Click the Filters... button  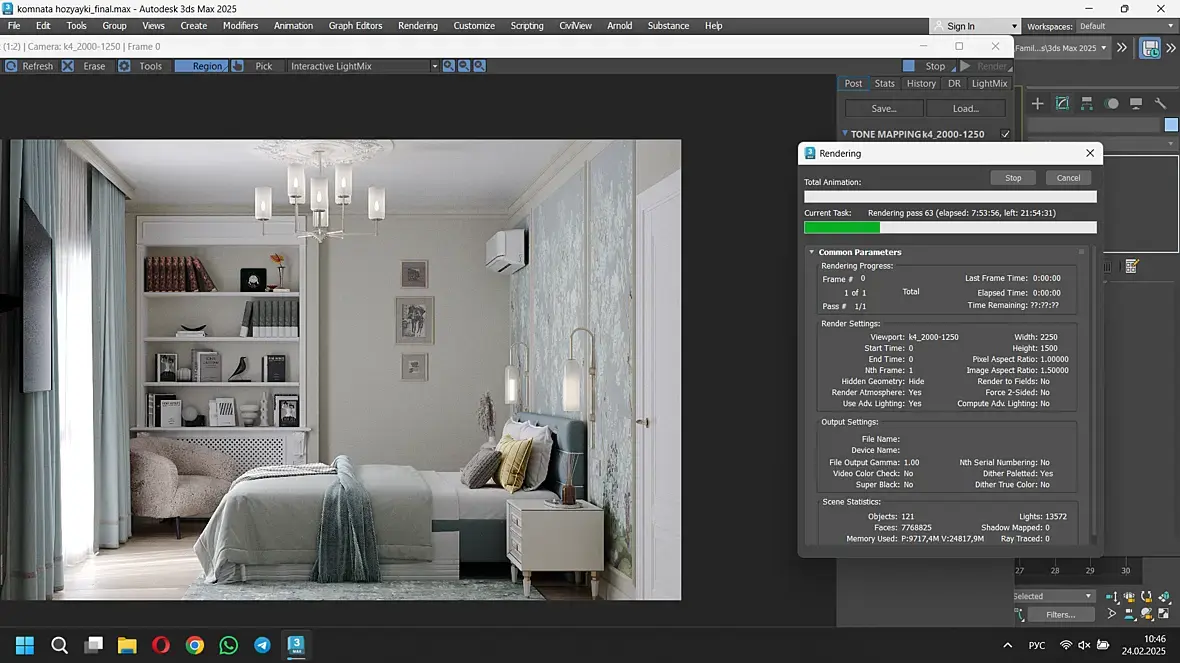(x=1060, y=614)
